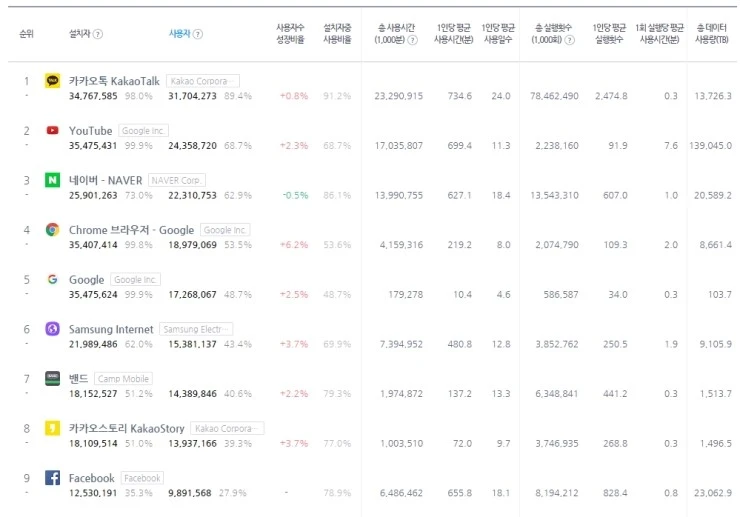Click the YouTube app icon
Viewport: 740px width, 517px height.
pos(52,130)
